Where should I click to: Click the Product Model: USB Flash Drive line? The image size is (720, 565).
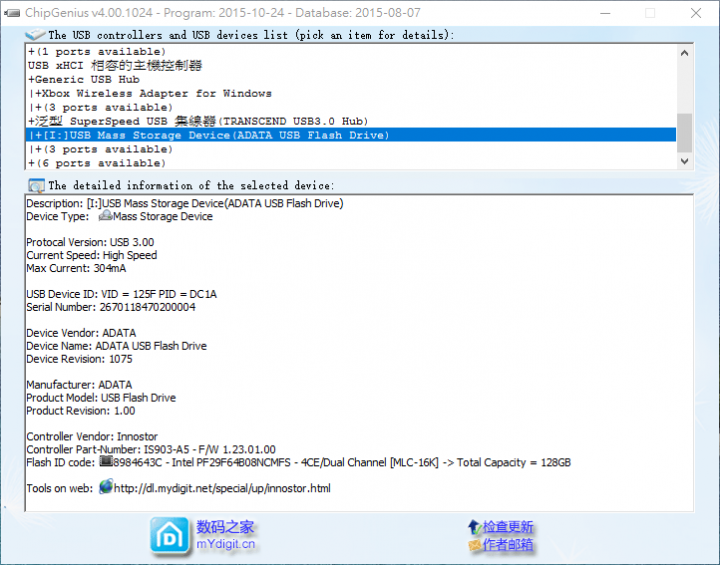101,397
